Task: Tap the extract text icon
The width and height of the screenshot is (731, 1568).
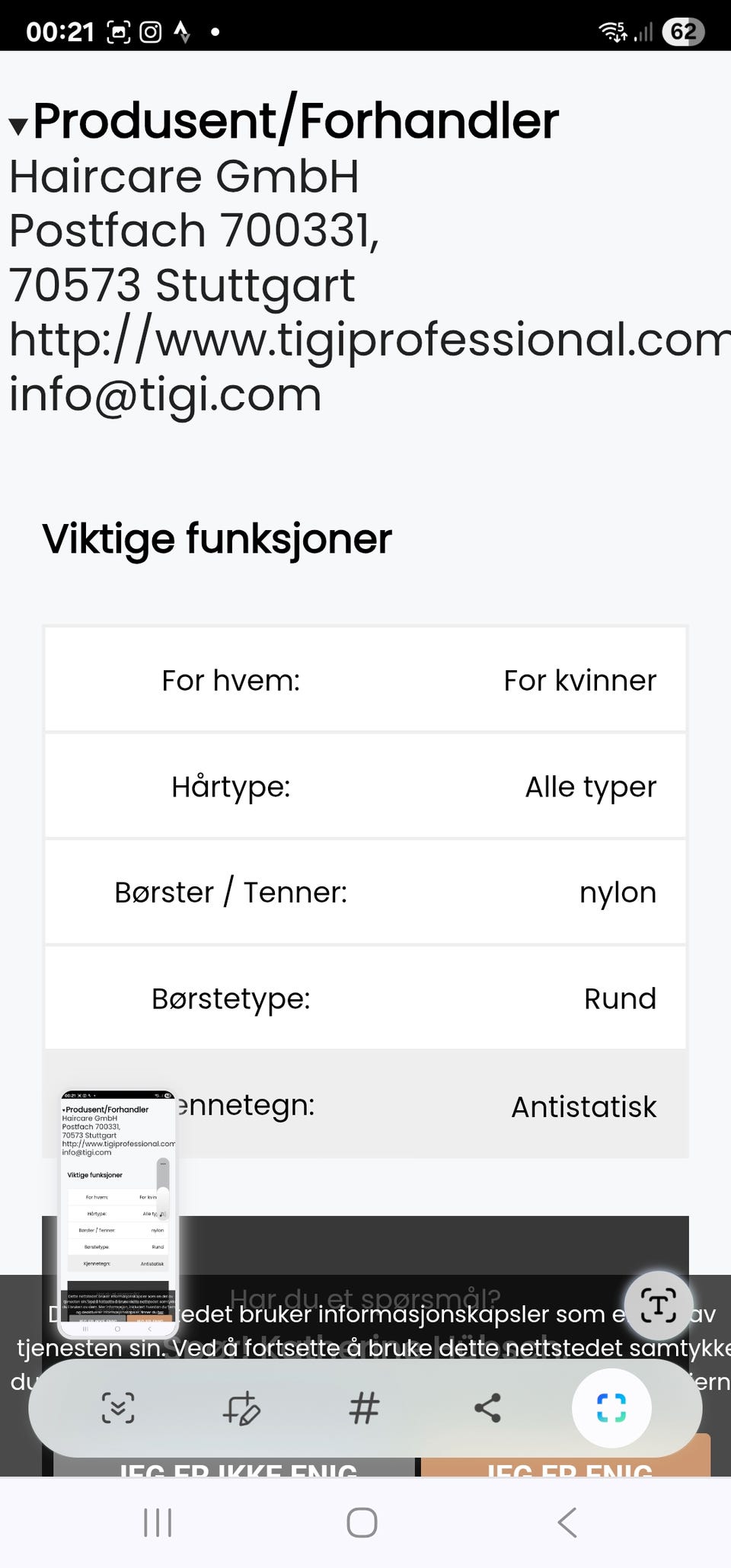Action: pos(658,1306)
